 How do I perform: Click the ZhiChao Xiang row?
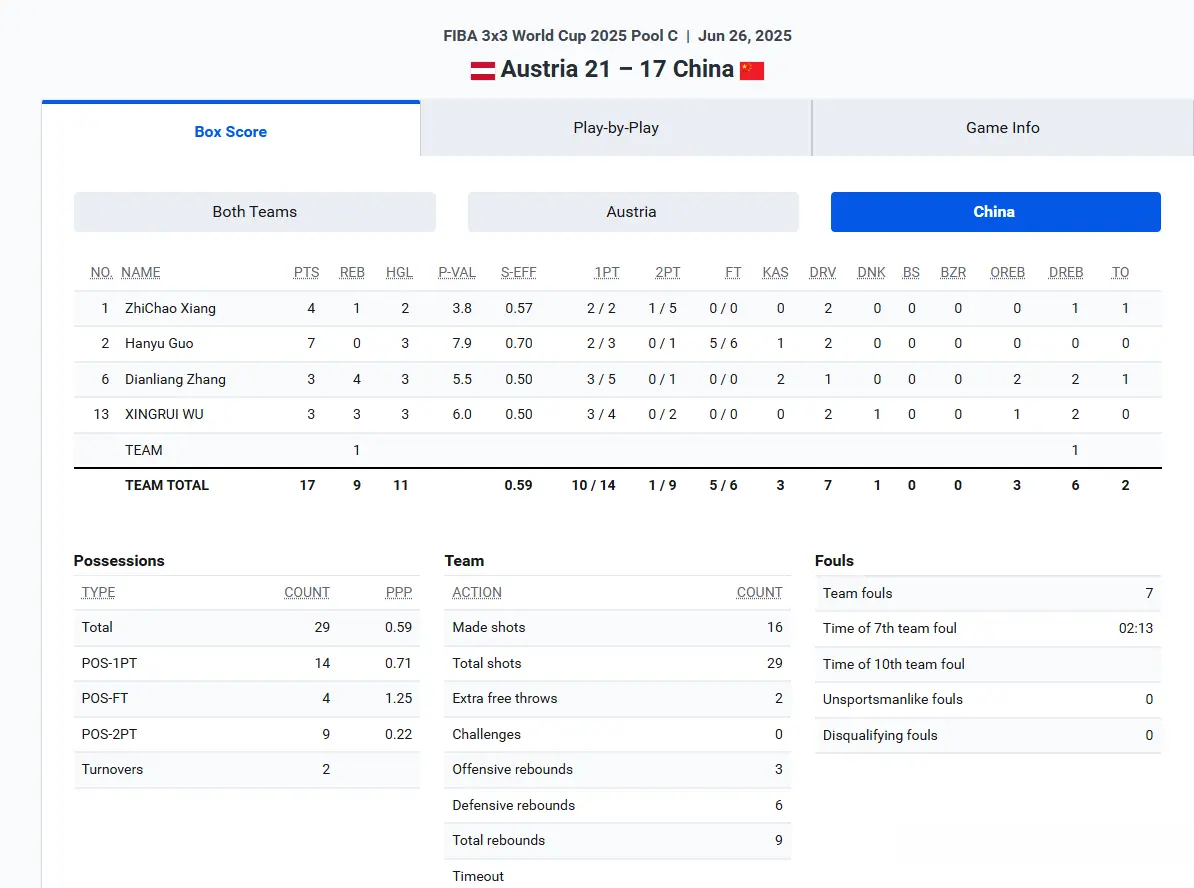pyautogui.click(x=618, y=308)
